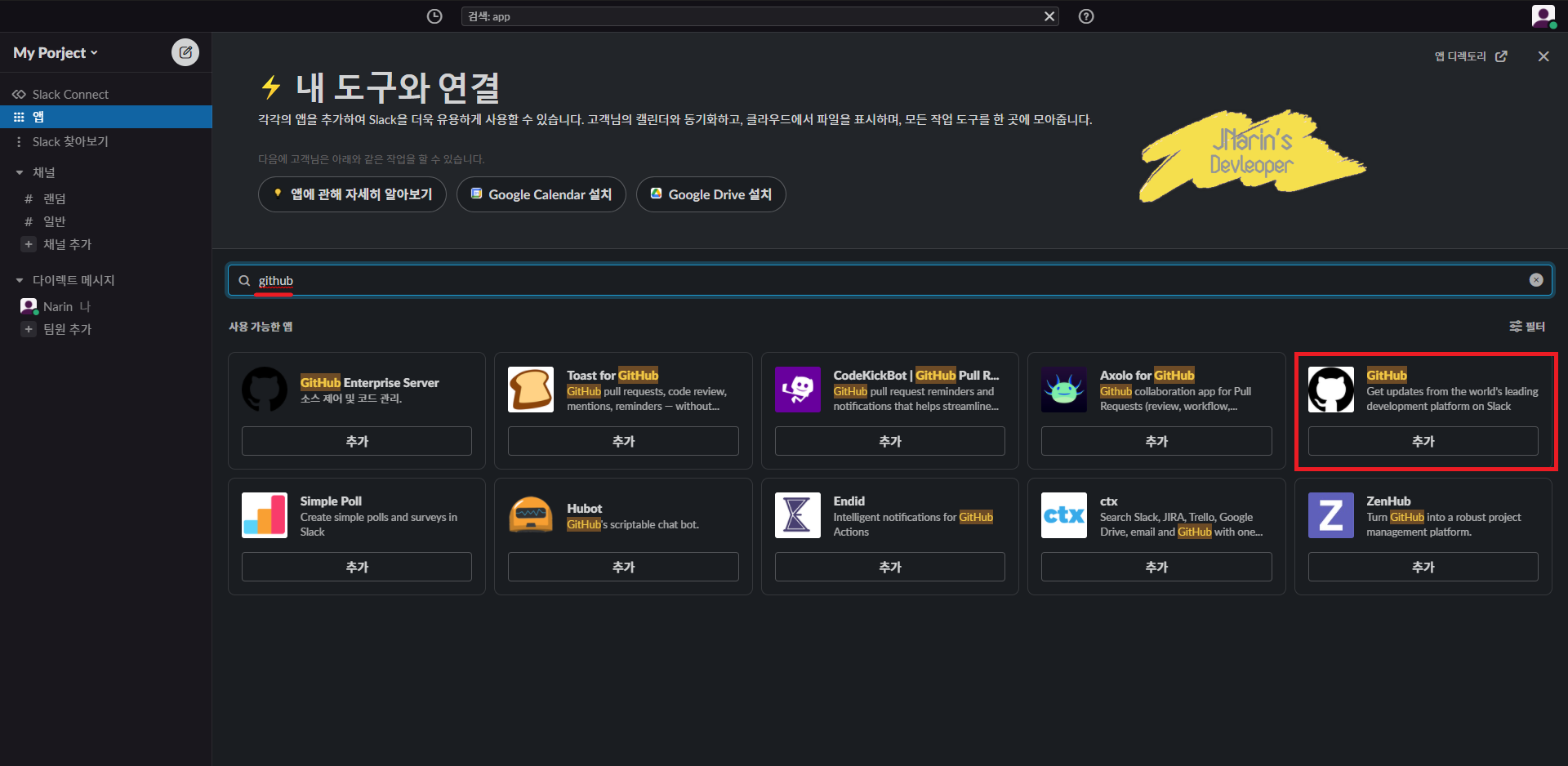Click the Toast for GitHub toast icon
Viewport: 1568px width, 766px height.
point(531,390)
